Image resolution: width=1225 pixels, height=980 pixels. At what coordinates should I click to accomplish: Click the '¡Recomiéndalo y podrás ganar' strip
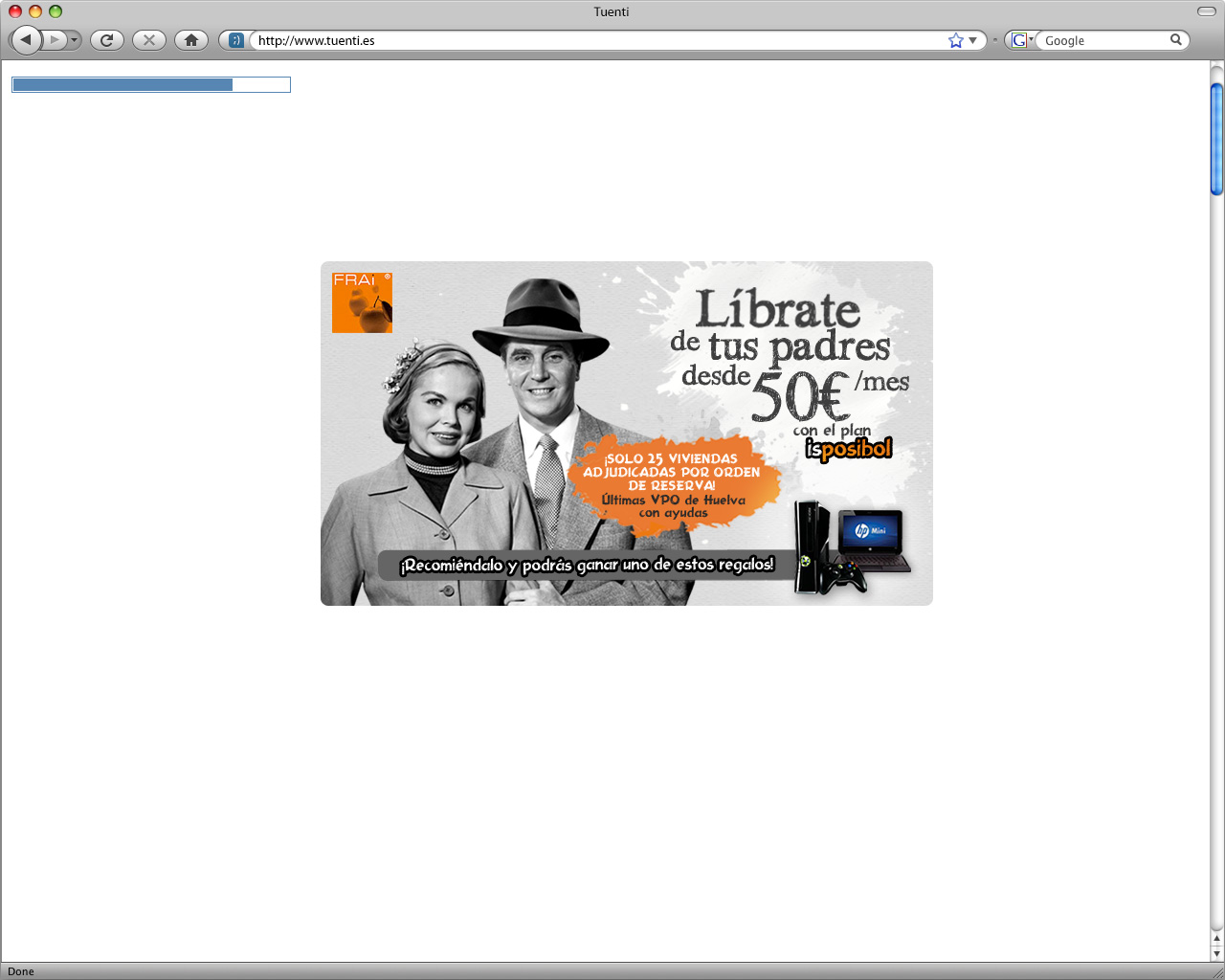coord(587,565)
